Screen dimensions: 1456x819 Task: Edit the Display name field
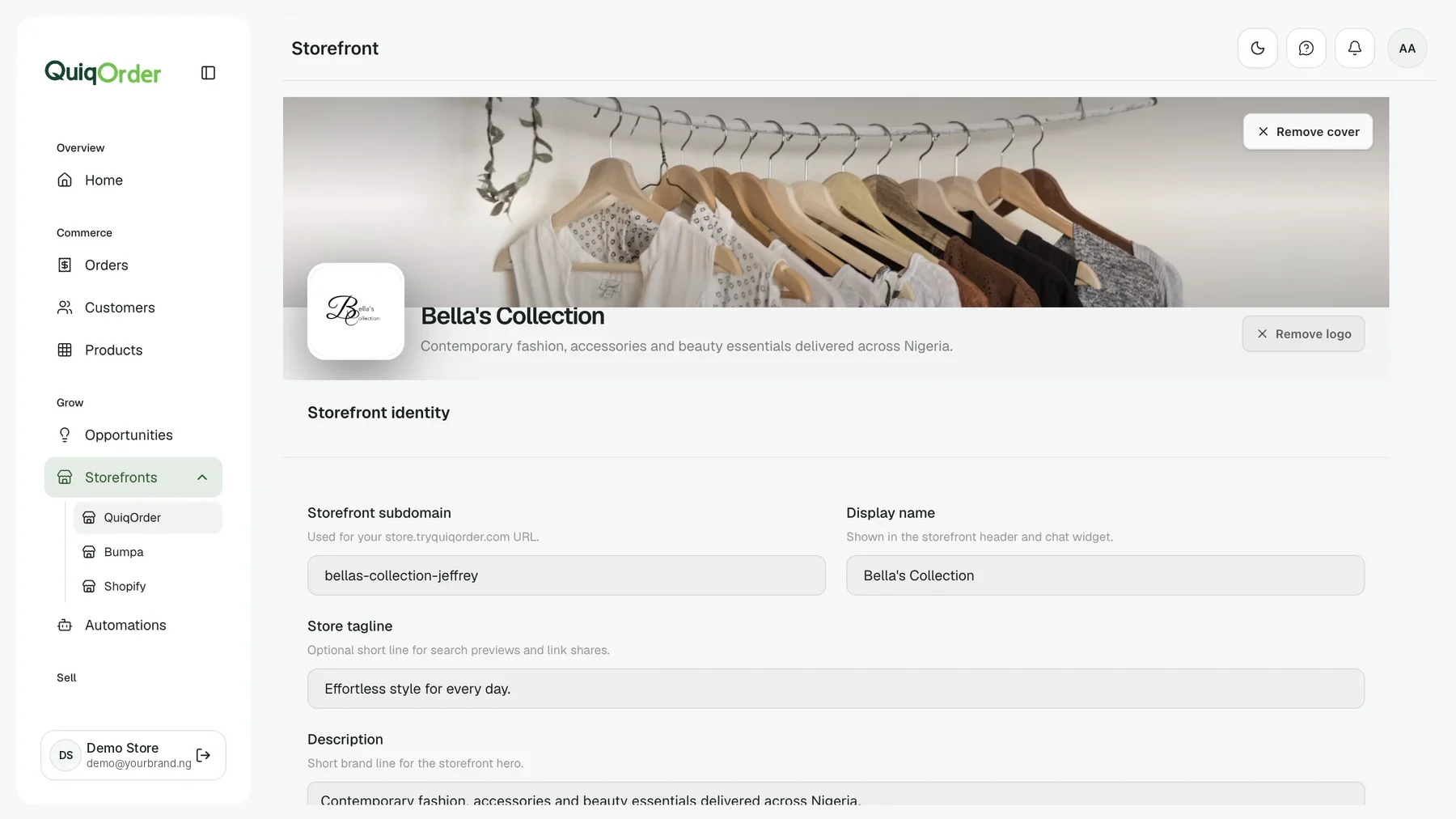1105,575
